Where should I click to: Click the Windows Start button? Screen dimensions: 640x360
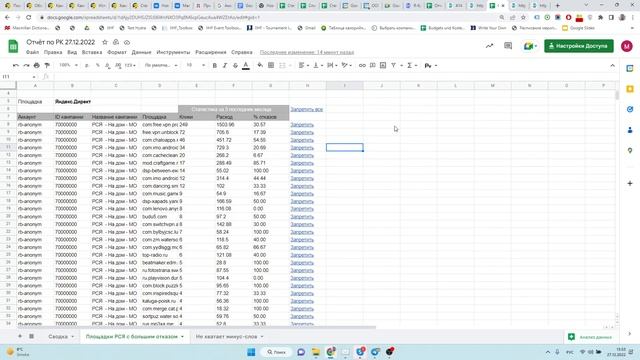tap(251, 352)
